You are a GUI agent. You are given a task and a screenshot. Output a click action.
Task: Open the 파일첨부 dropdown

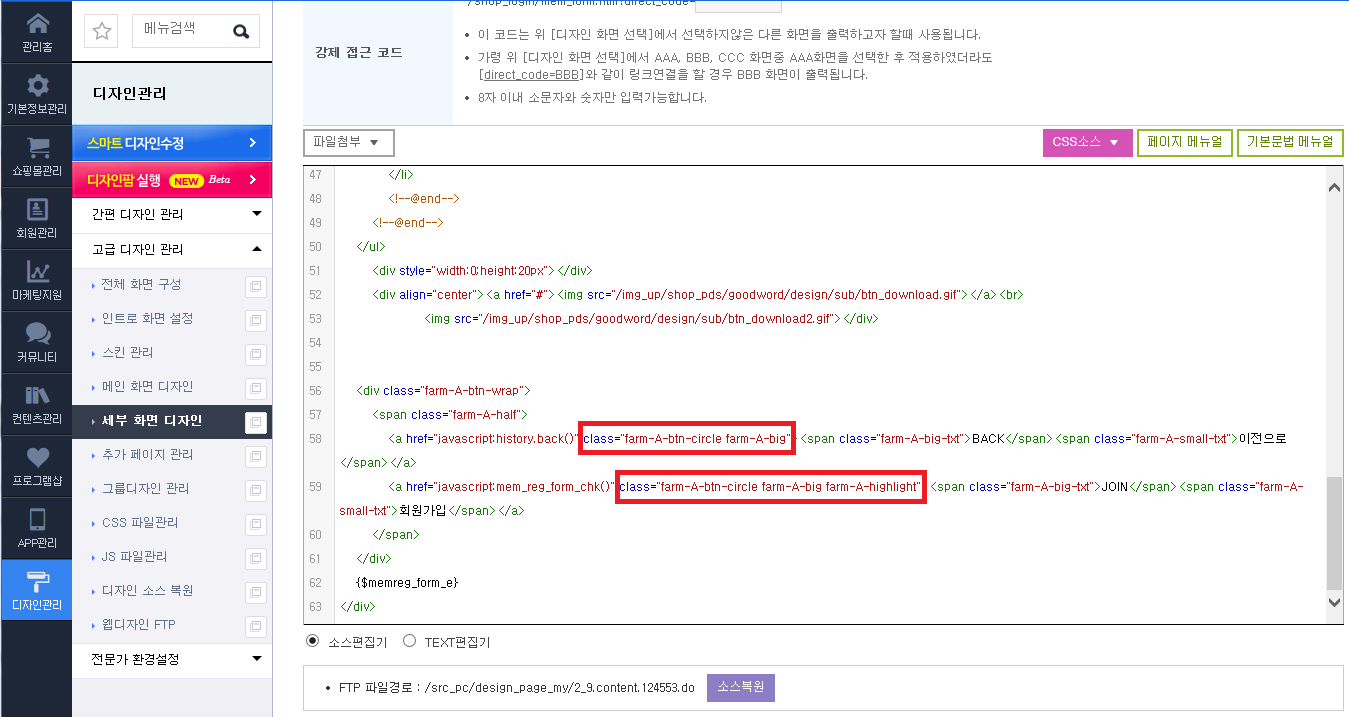pos(349,142)
